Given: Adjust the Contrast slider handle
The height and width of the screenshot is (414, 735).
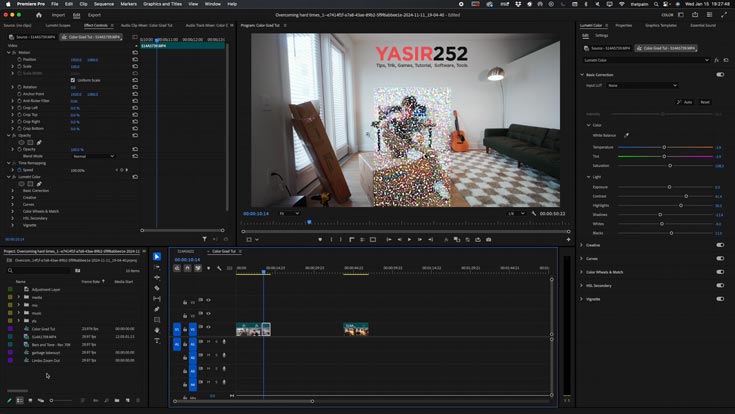Looking at the screenshot, I should tap(686, 196).
